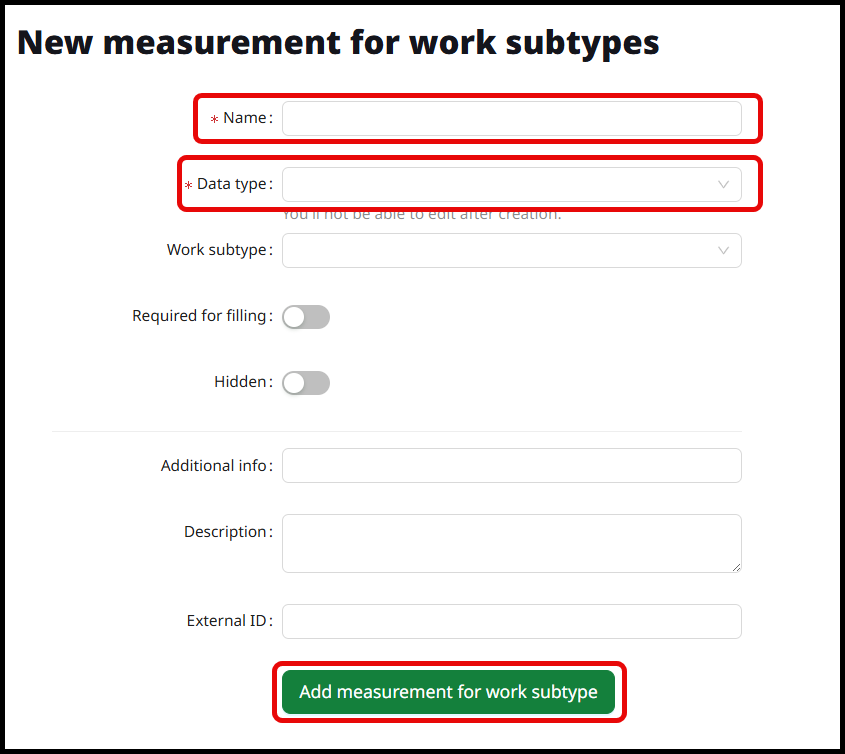
Task: Click inside the Description text area
Action: 511,543
